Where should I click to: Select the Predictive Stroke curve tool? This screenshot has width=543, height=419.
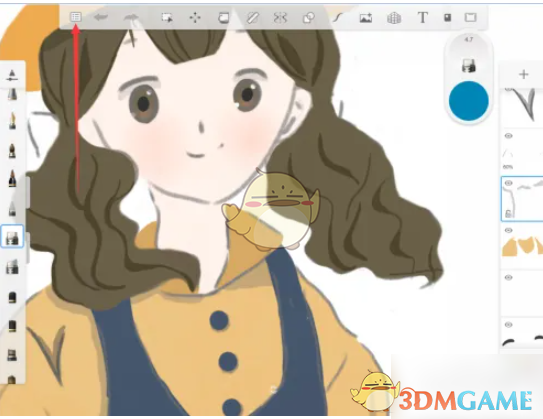(x=338, y=17)
